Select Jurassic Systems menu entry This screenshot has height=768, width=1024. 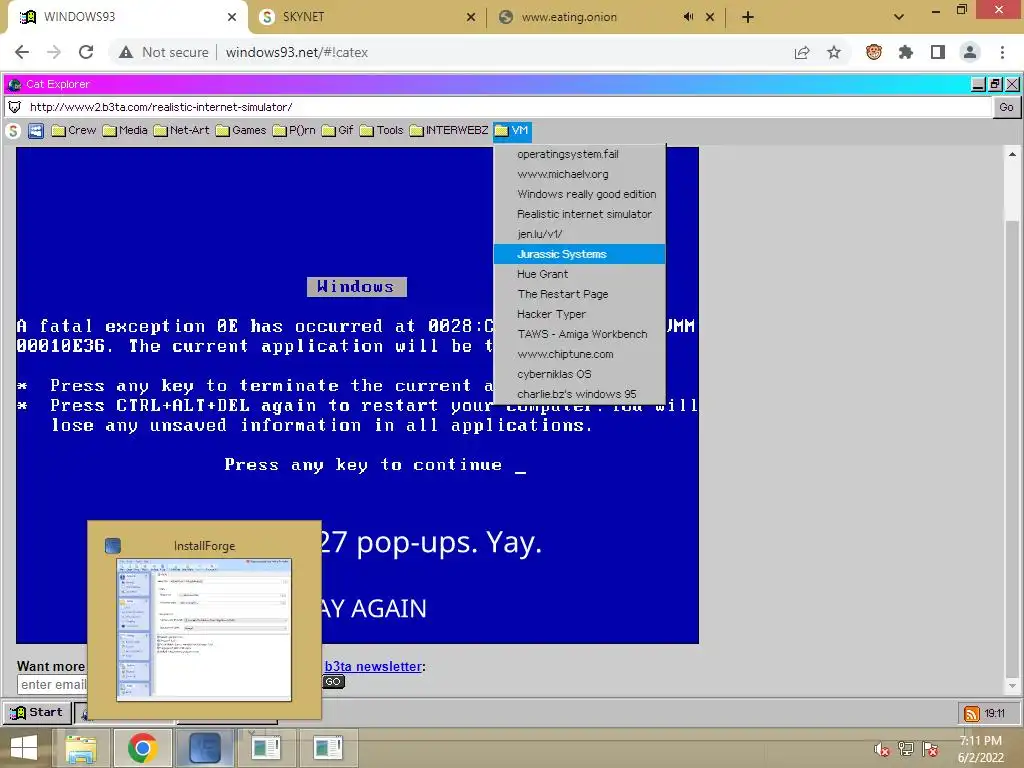point(579,254)
